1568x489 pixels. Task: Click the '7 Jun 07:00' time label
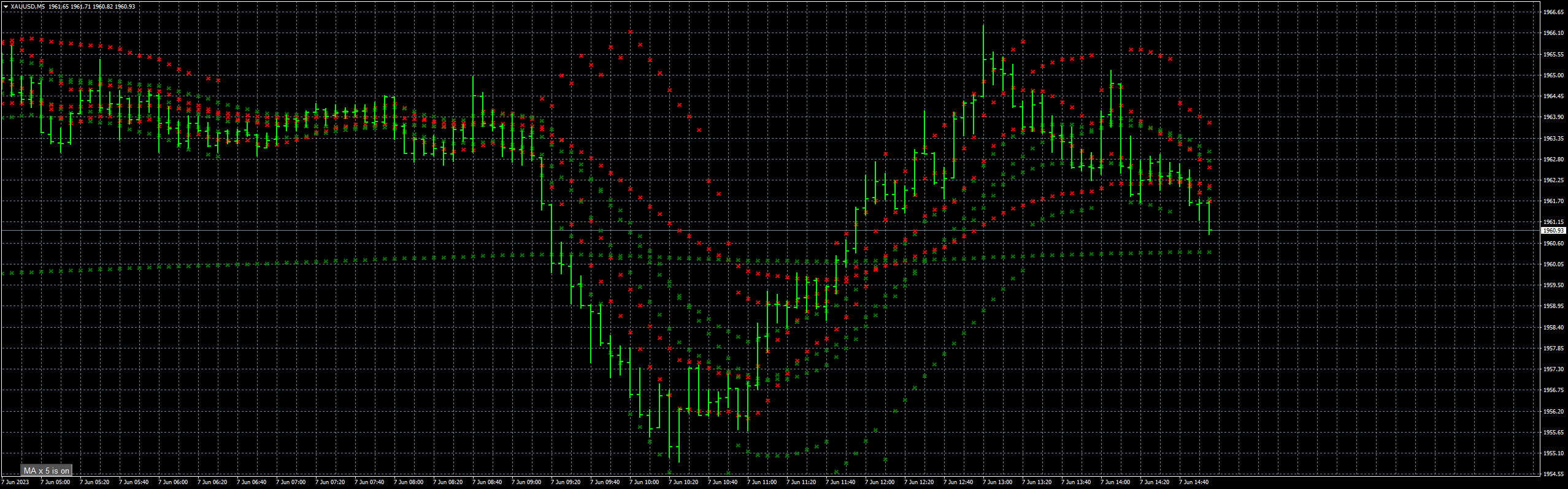[291, 482]
